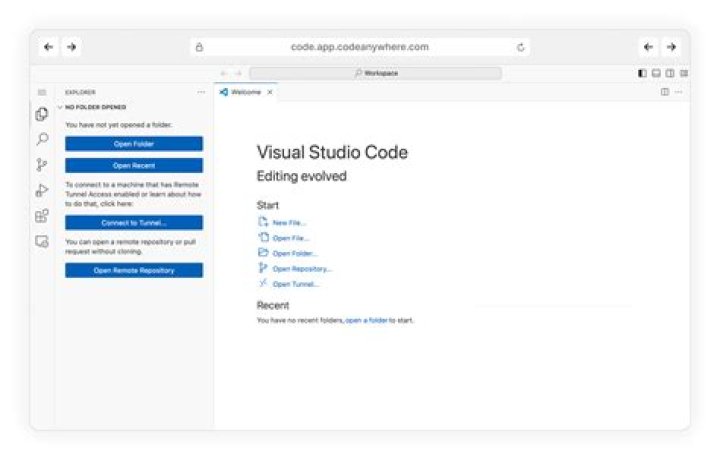Image resolution: width=720 pixels, height=460 pixels.
Task: Click the 'You have not yet opened a folder' text
Action: tap(119, 125)
